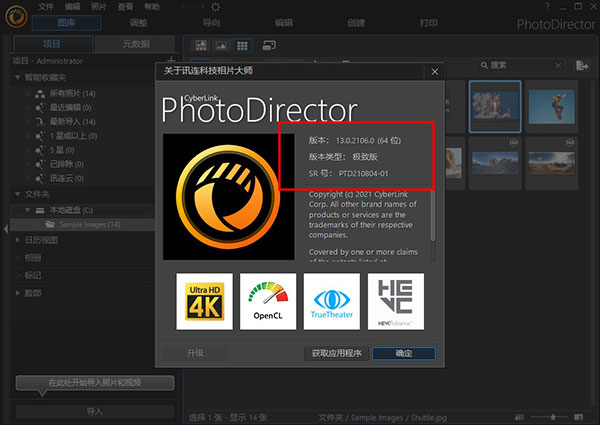This screenshot has height=425, width=600.
Task: Close the About dialog with X
Action: point(435,72)
